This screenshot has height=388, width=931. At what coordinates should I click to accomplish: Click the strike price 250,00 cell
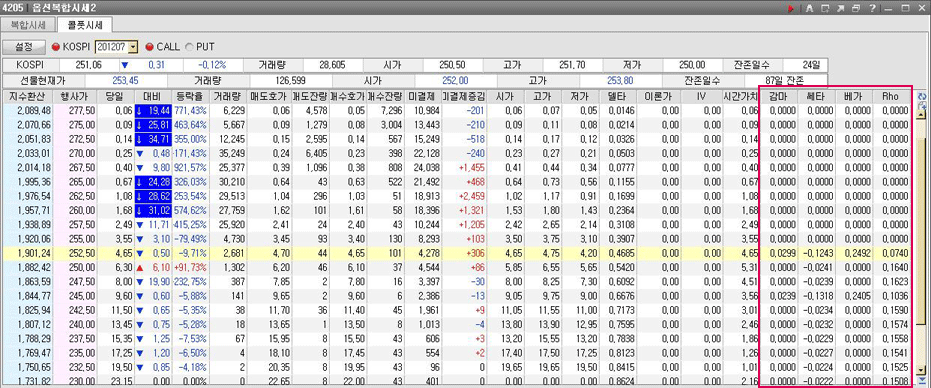coord(75,267)
